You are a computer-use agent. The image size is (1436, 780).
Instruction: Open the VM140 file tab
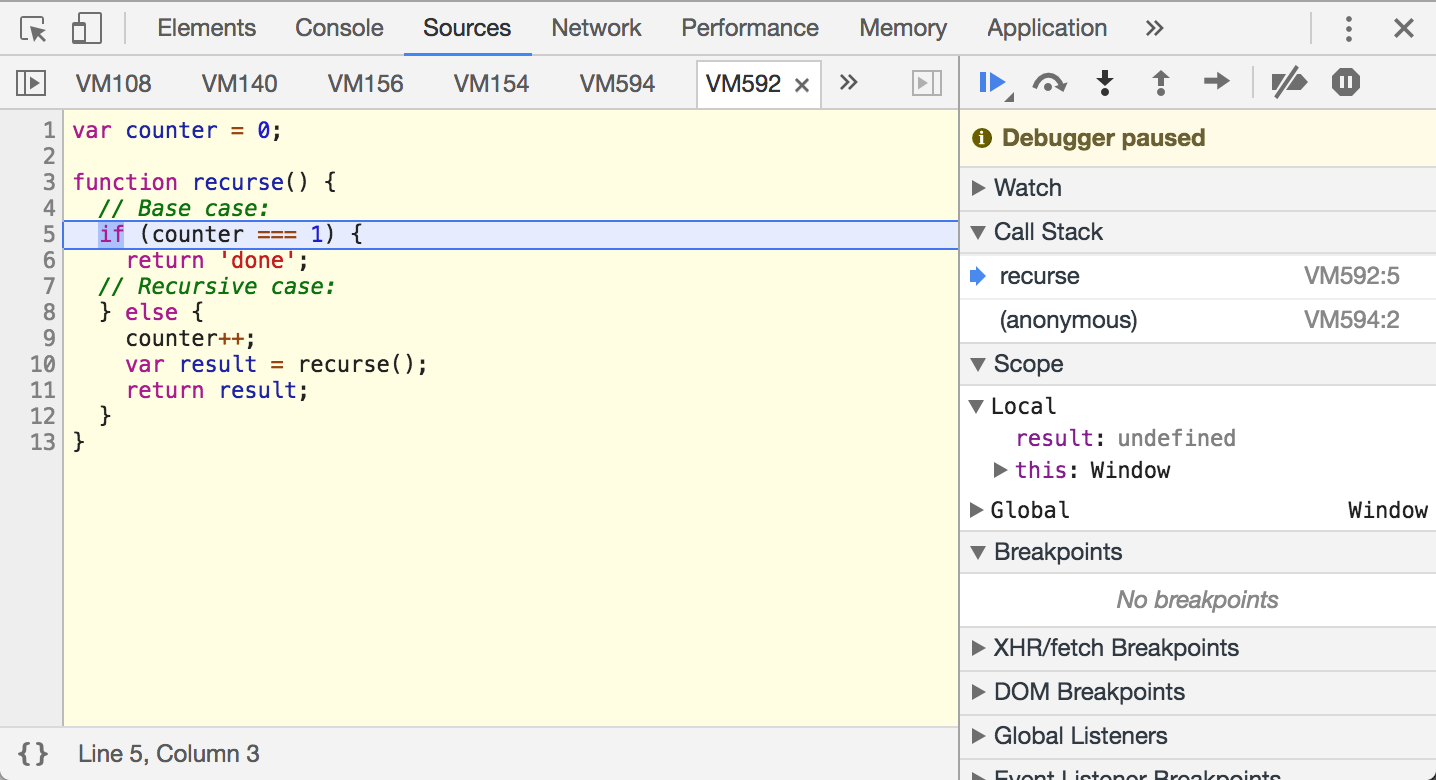(240, 84)
